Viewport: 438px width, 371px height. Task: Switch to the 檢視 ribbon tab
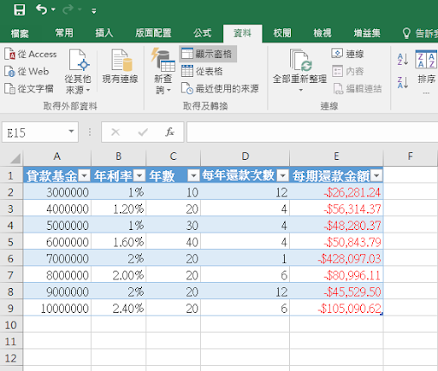[322, 33]
